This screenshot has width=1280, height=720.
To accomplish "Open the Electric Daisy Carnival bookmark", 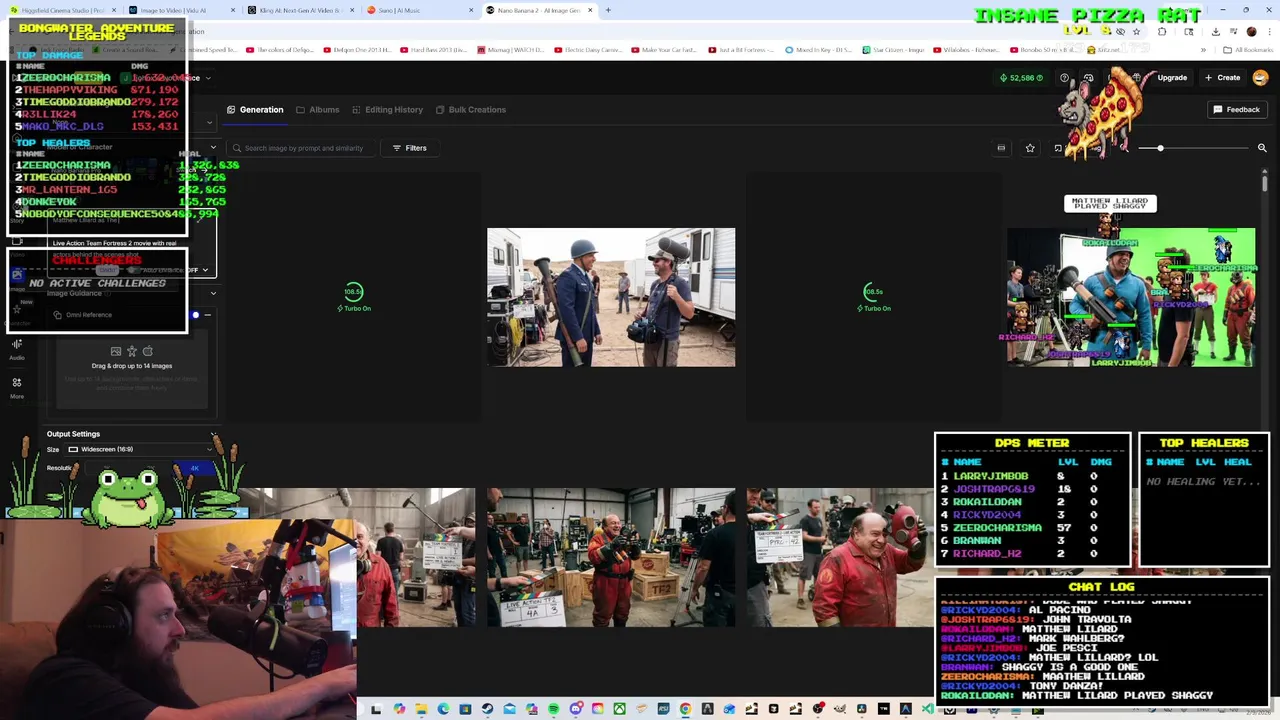I will [x=586, y=49].
